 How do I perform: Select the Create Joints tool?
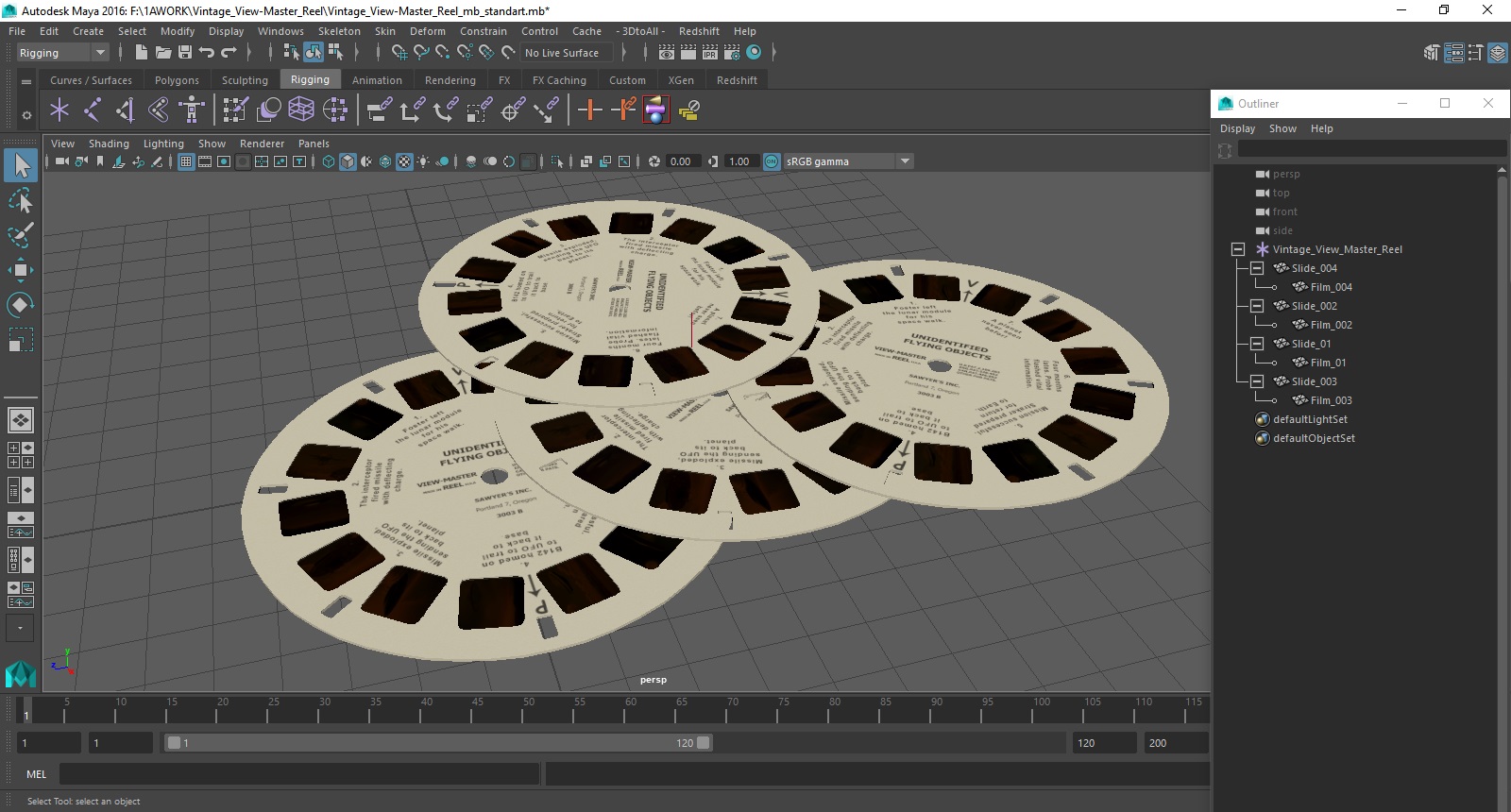(92, 110)
